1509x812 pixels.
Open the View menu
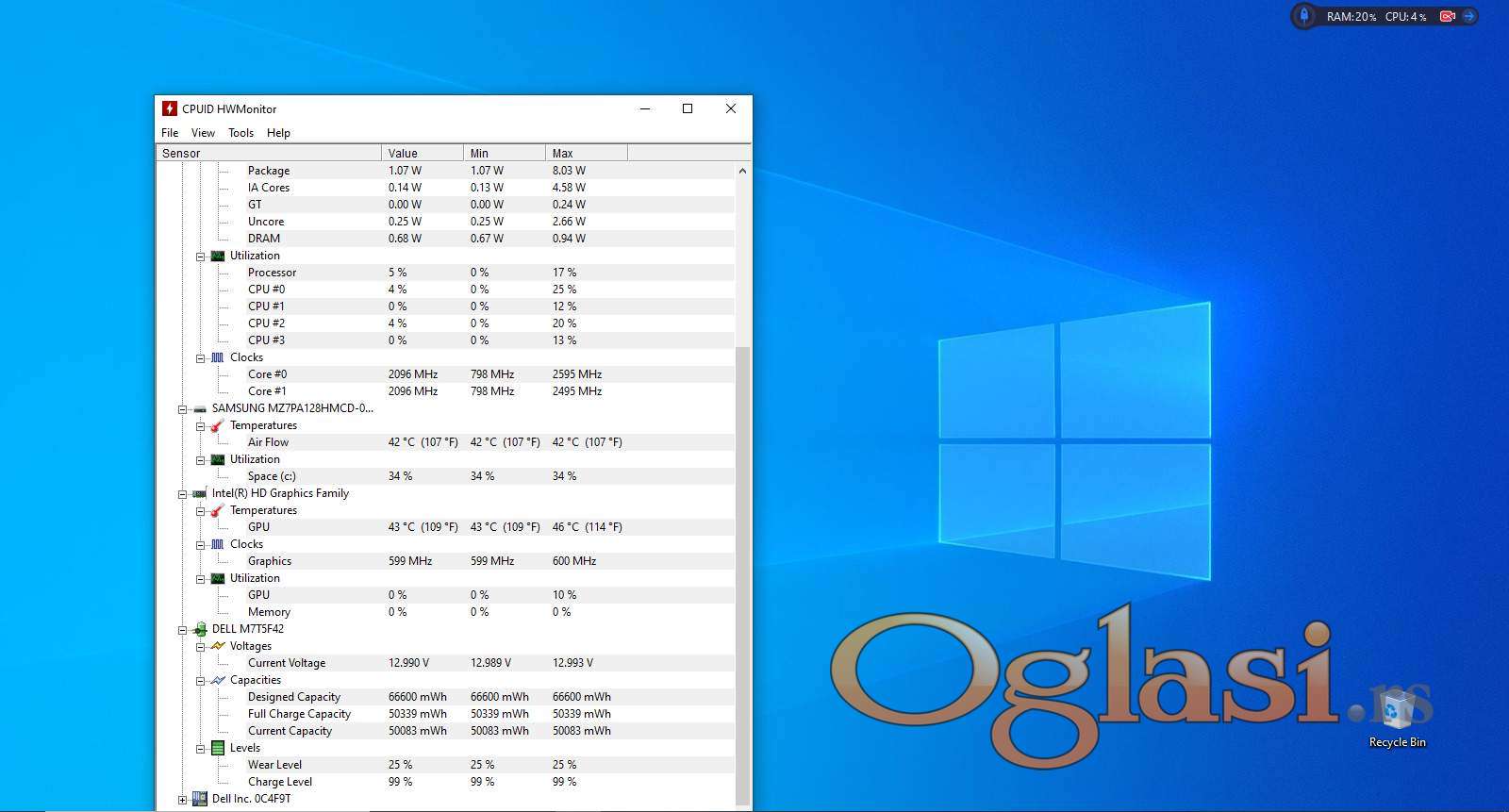[x=203, y=133]
